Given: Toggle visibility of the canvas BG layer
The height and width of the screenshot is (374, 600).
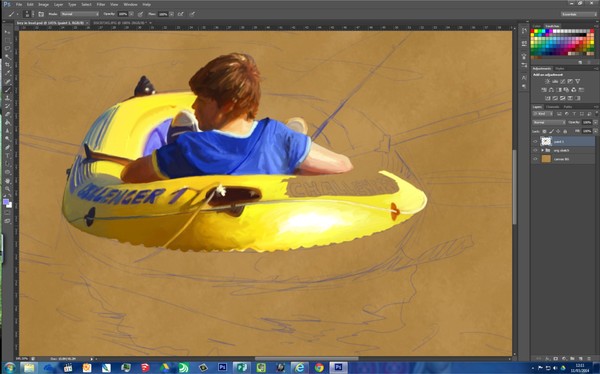Looking at the screenshot, I should pos(535,159).
